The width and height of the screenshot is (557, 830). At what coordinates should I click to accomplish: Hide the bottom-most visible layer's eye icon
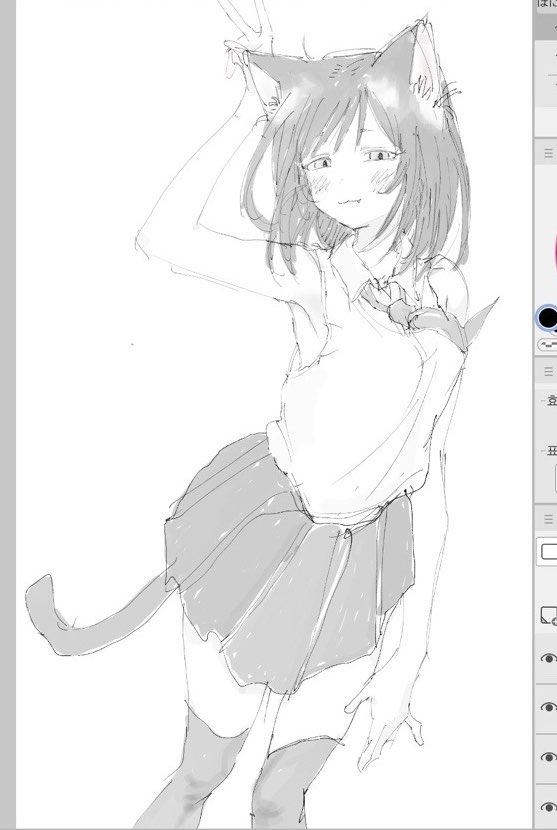(x=549, y=807)
